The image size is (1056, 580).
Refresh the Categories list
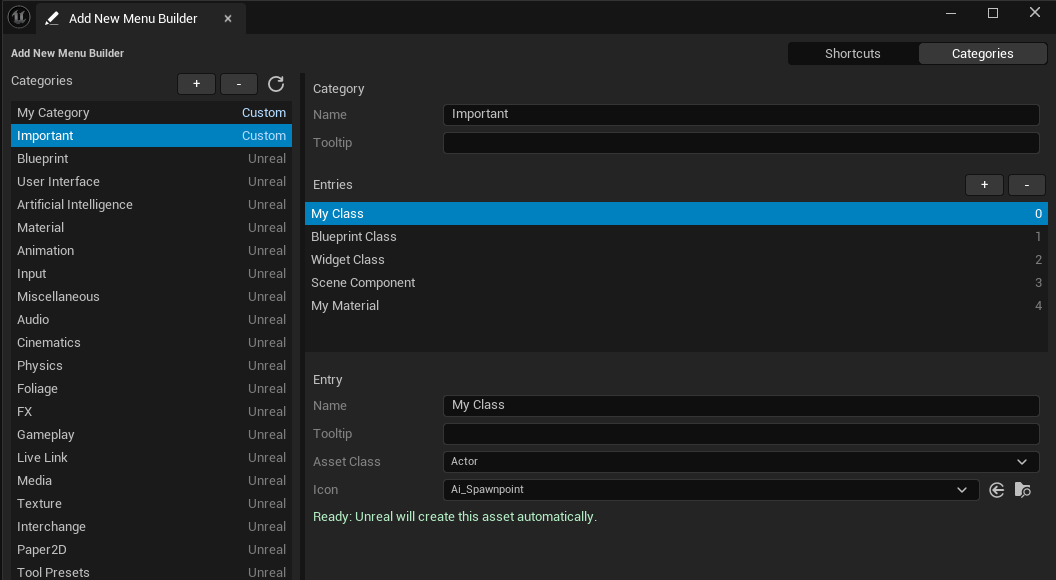[275, 84]
